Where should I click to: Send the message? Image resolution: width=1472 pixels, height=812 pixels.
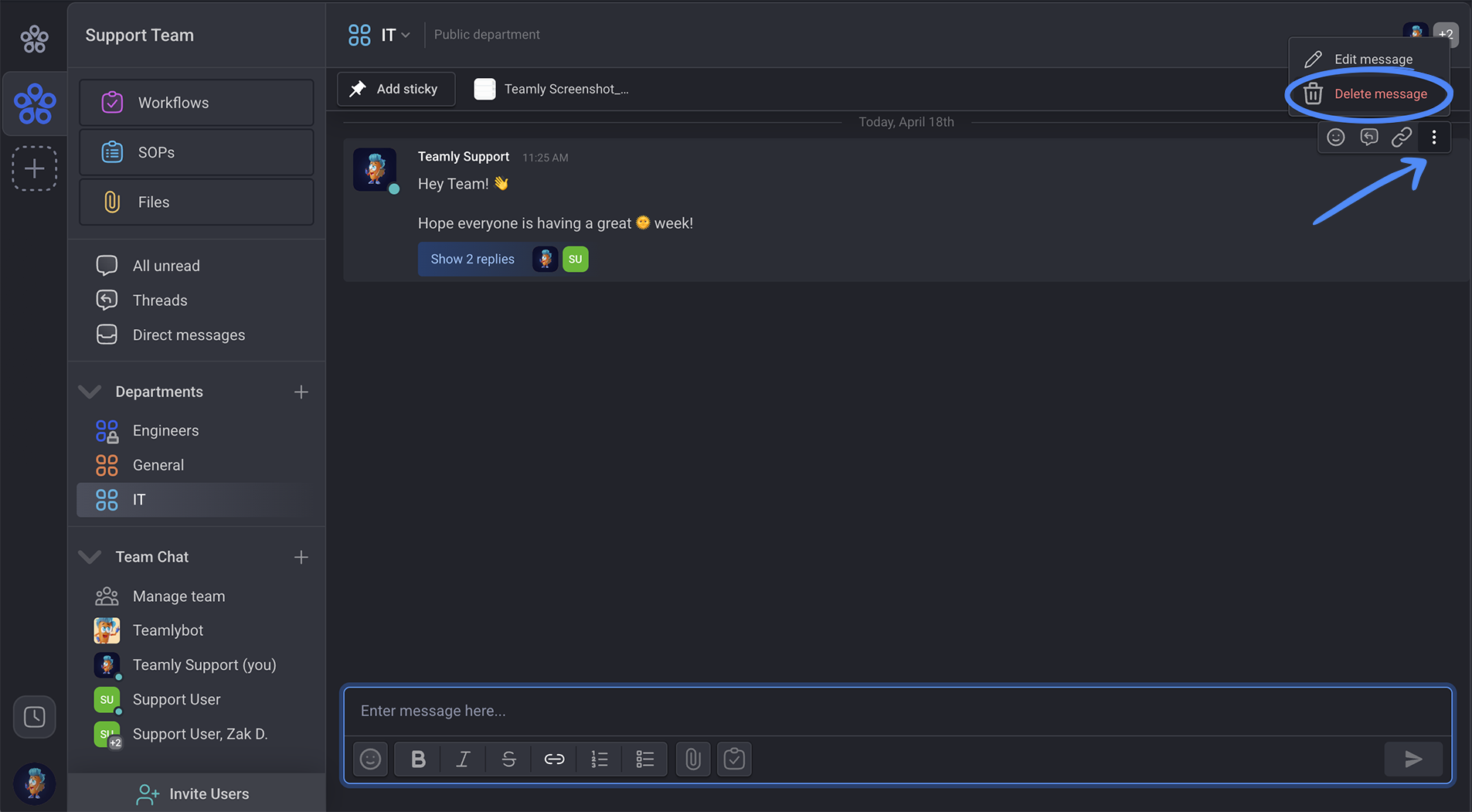1413,759
